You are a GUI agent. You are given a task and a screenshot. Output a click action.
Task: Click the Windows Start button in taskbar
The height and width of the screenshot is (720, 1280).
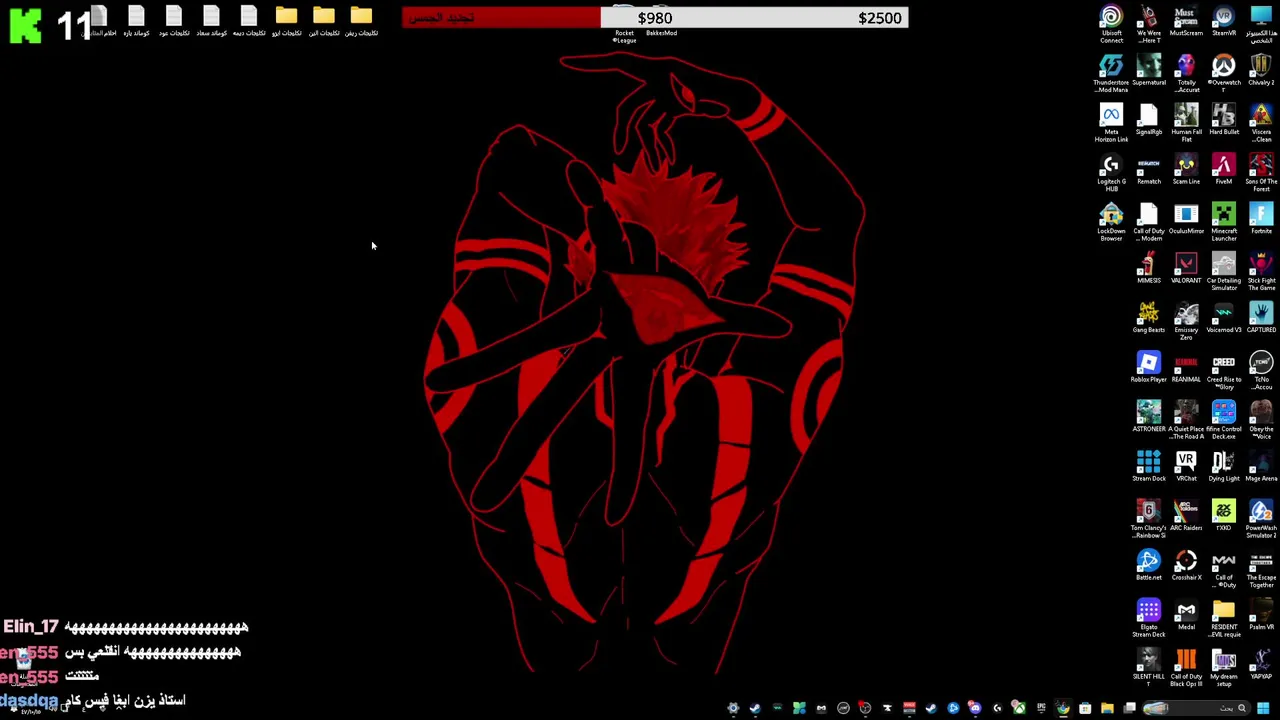coord(1263,708)
